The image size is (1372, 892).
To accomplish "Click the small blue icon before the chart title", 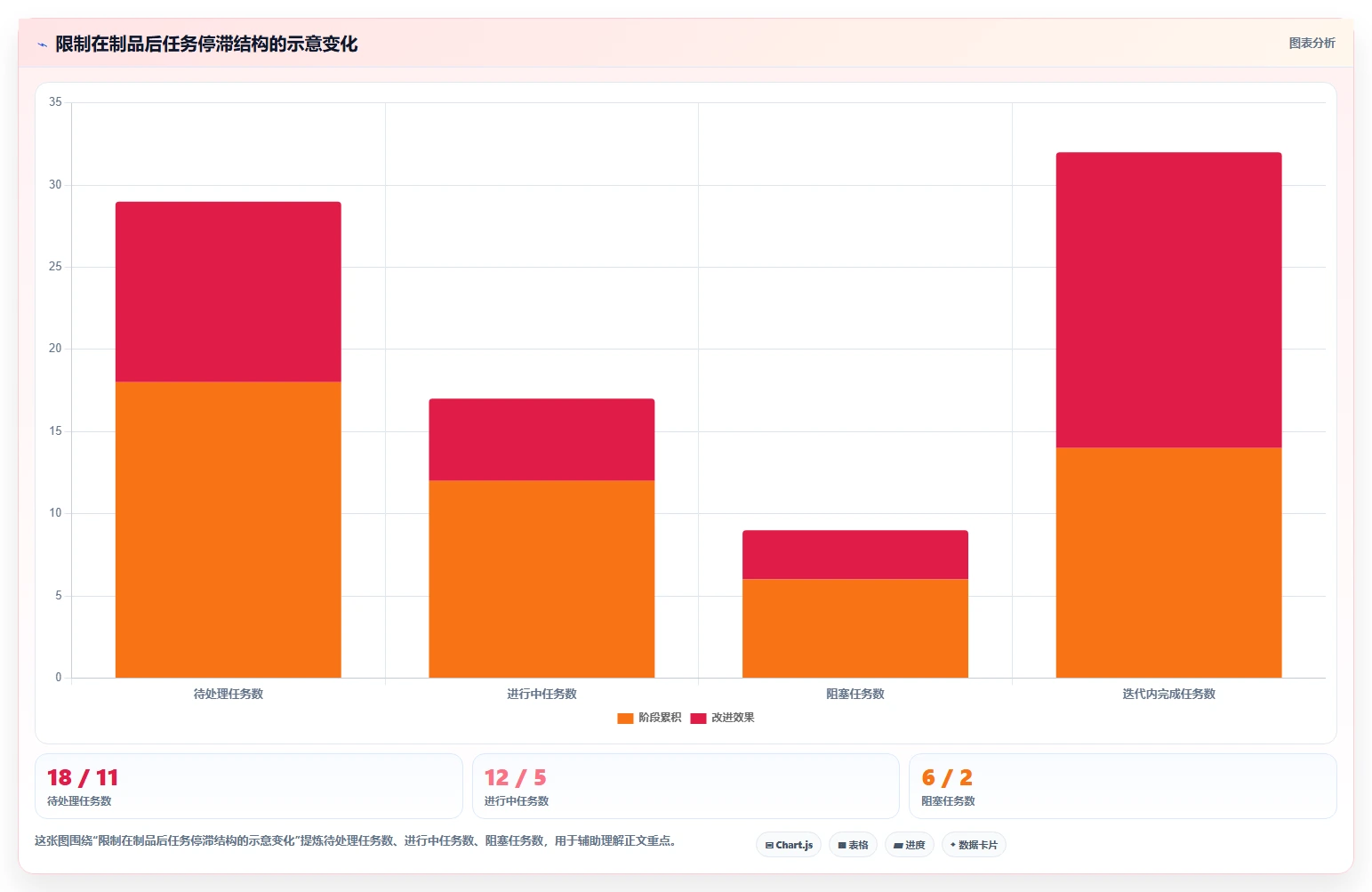I will 42,44.
